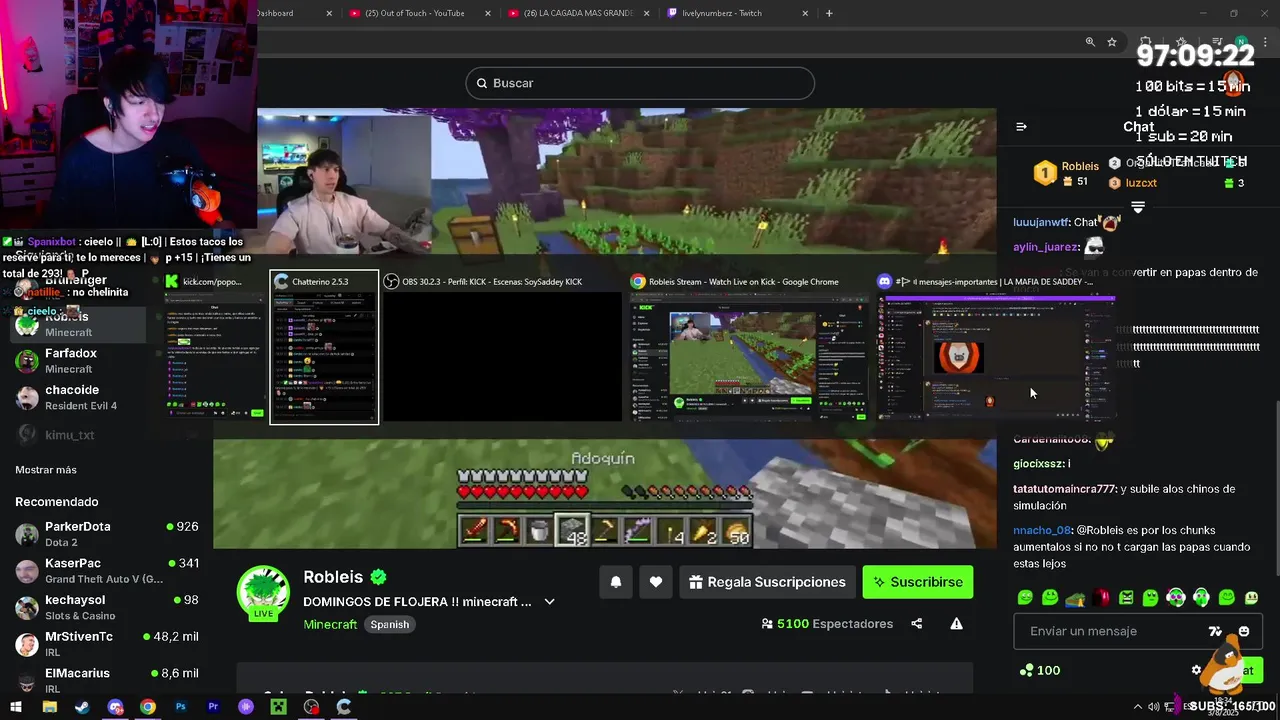Click the Spanish language tag
This screenshot has width=1280, height=720.
click(390, 624)
